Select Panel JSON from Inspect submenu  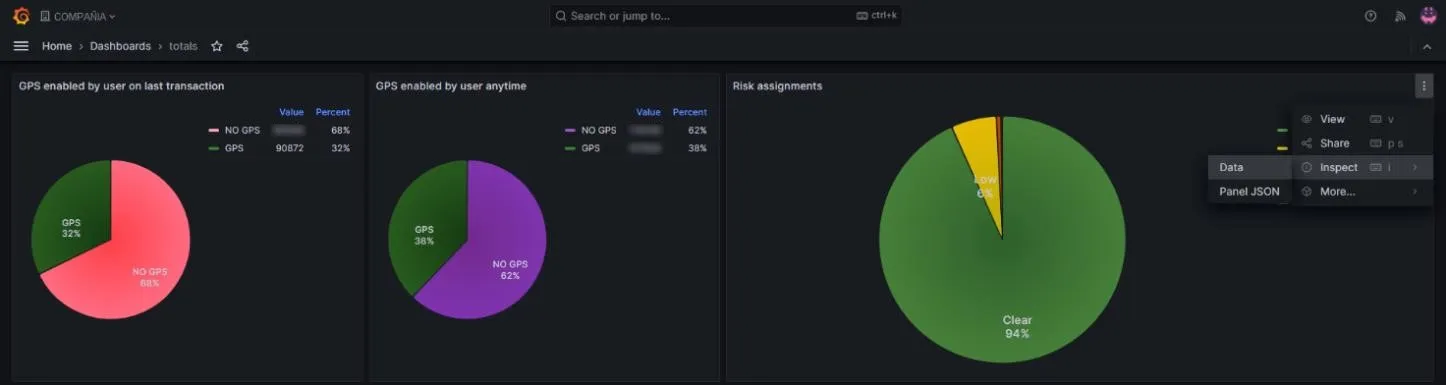(x=1249, y=191)
